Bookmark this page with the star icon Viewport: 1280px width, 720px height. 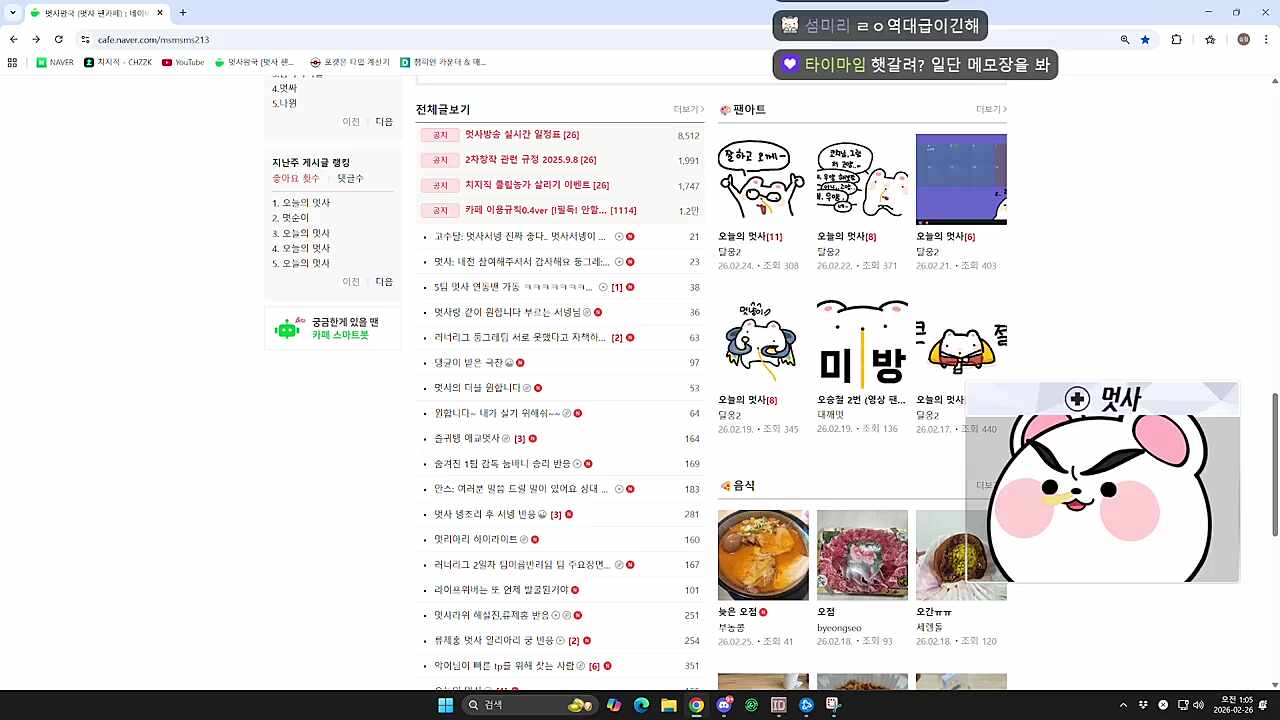pyautogui.click(x=1146, y=39)
